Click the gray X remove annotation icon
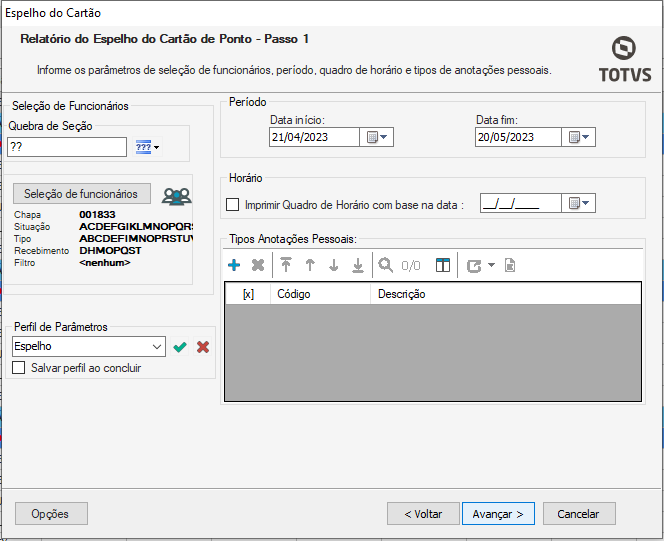Viewport: 664px width, 541px height. point(257,266)
